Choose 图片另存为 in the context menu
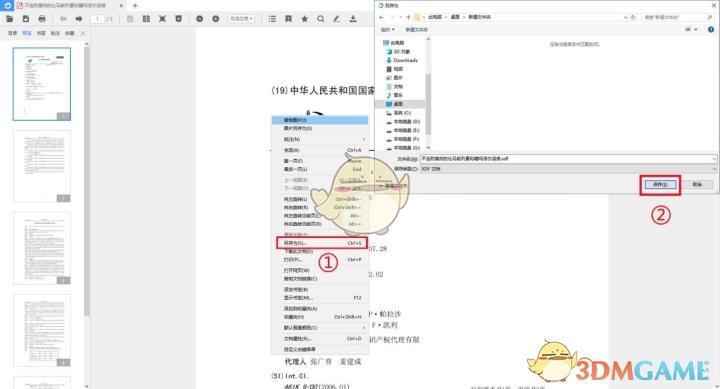The width and height of the screenshot is (720, 389). (x=320, y=128)
